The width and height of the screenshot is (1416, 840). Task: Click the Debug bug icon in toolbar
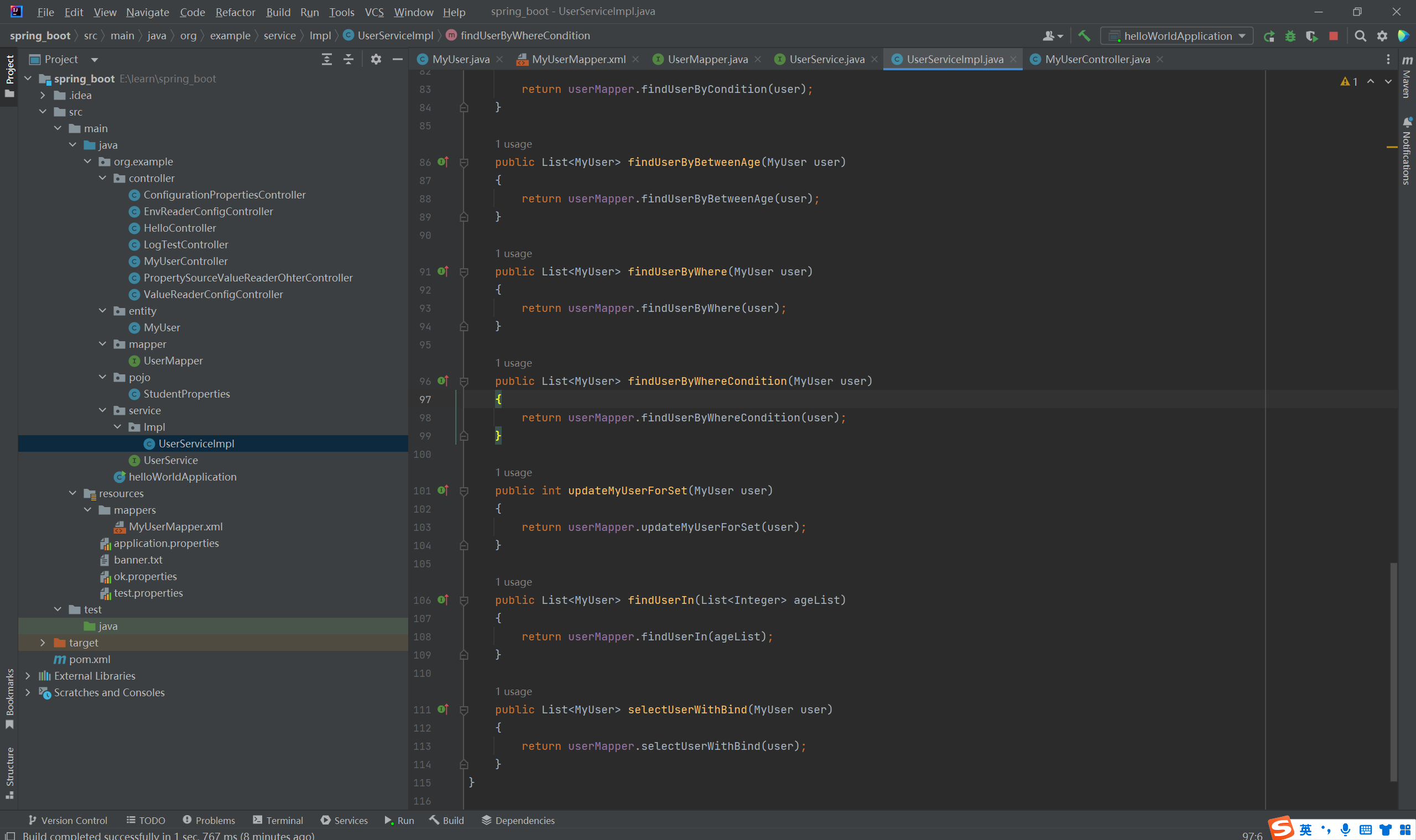coord(1290,36)
